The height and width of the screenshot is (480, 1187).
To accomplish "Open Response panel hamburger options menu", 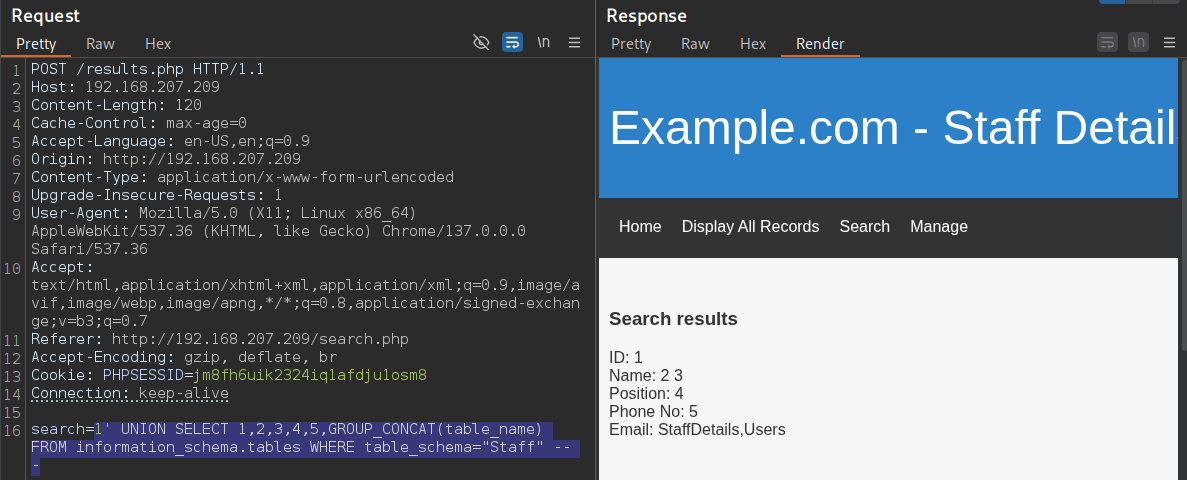I will 1170,42.
